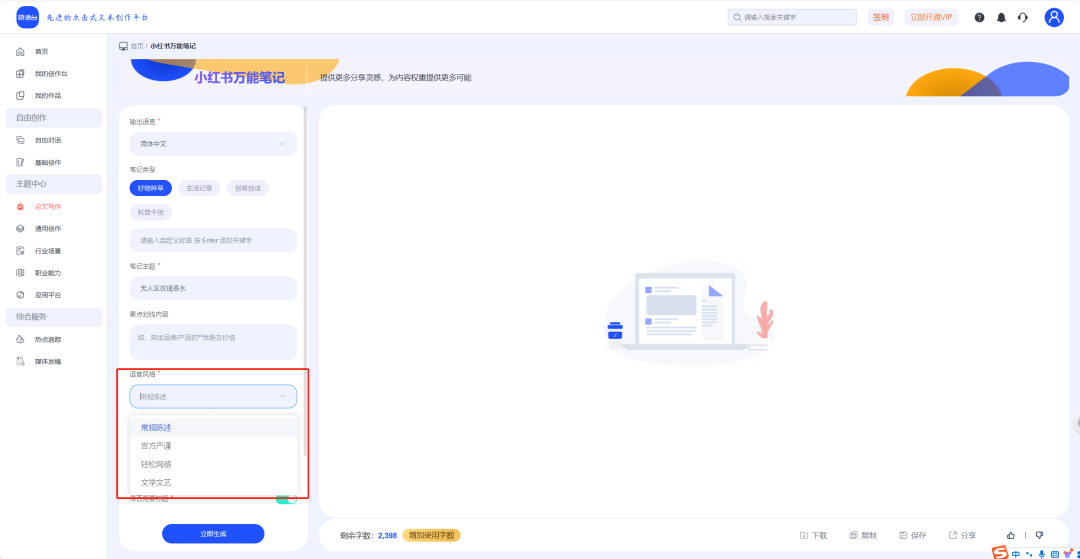
Task: Click the Sogou input method S icon
Action: click(1000, 553)
